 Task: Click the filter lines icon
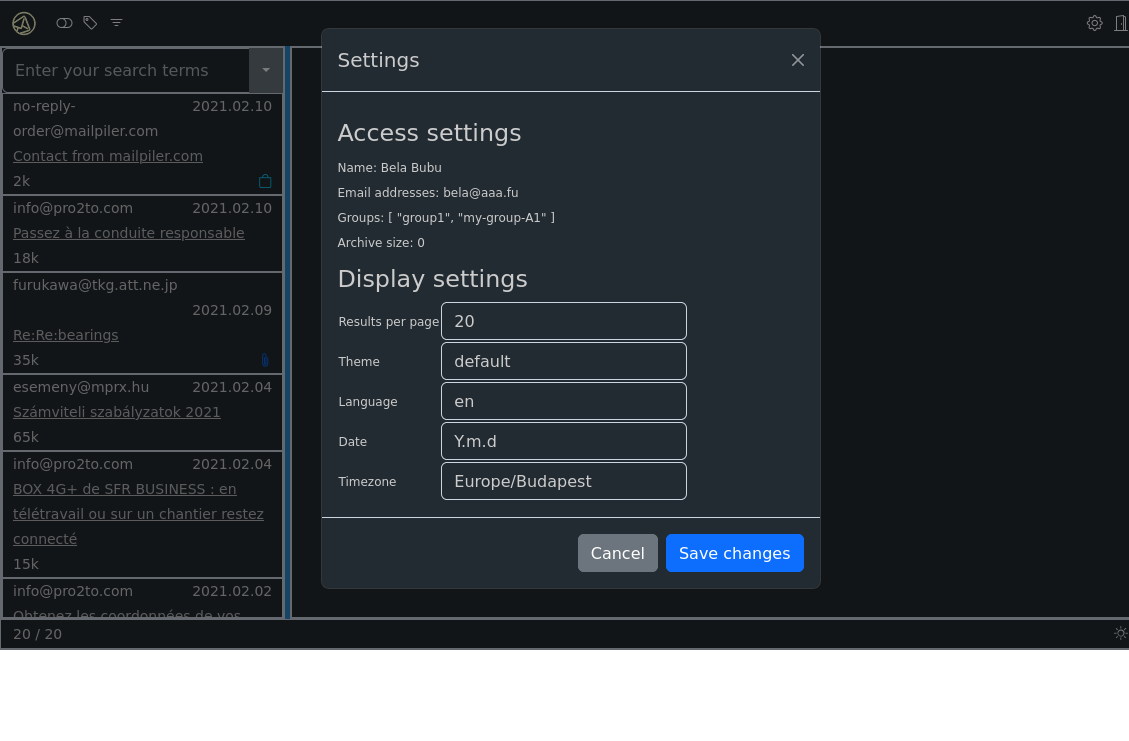point(117,23)
